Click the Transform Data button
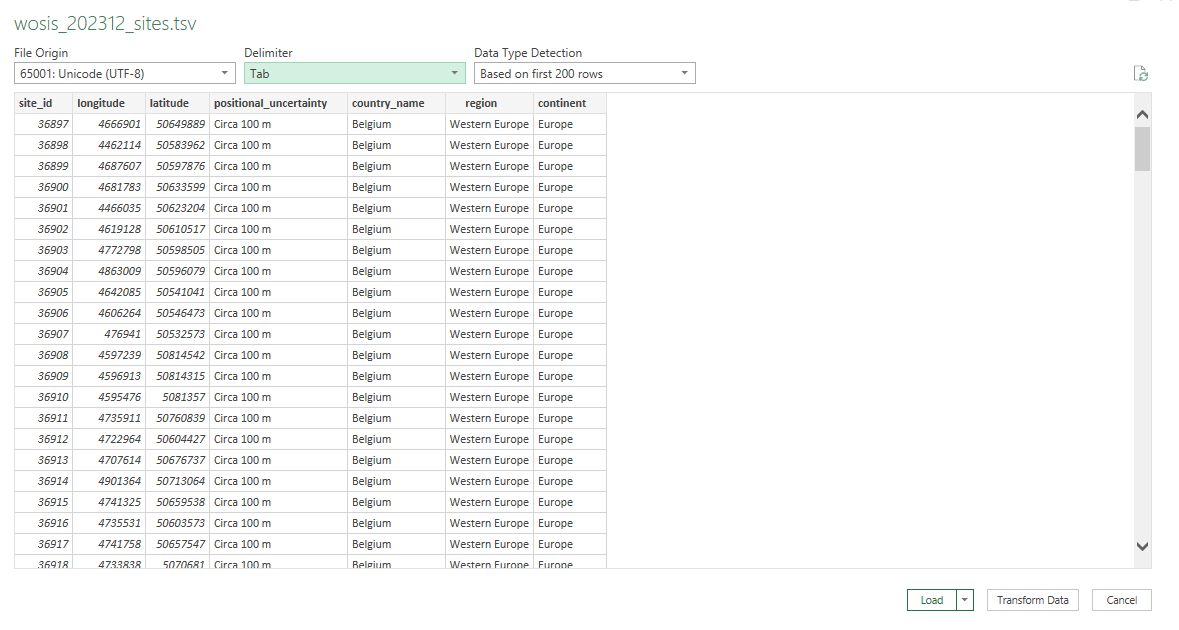1179x630 pixels. pyautogui.click(x=1032, y=600)
